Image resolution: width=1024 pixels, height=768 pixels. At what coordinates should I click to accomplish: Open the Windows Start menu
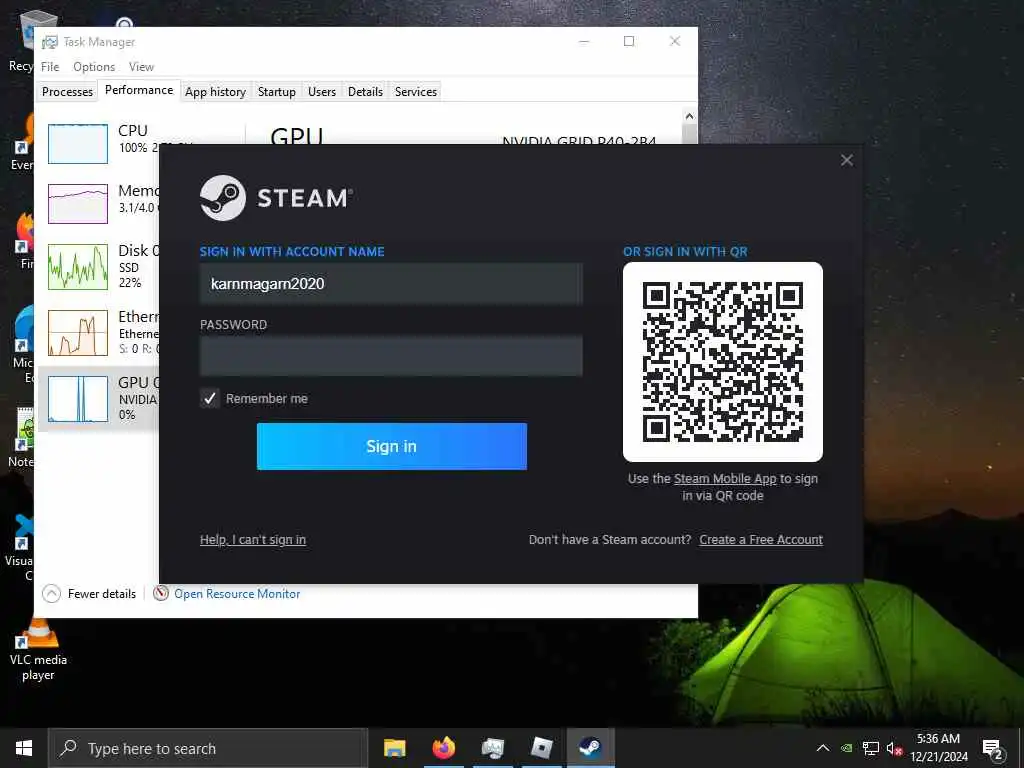24,748
